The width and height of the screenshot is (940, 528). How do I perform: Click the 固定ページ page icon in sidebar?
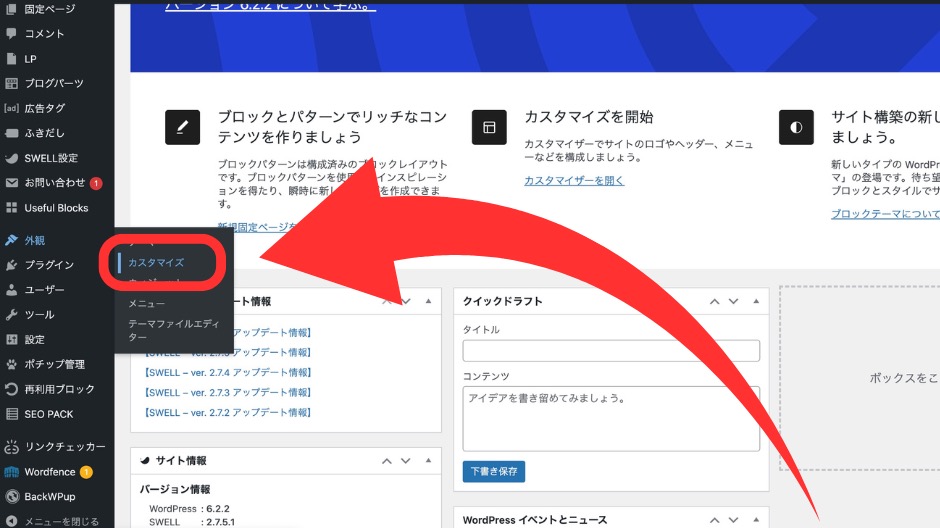click(11, 8)
